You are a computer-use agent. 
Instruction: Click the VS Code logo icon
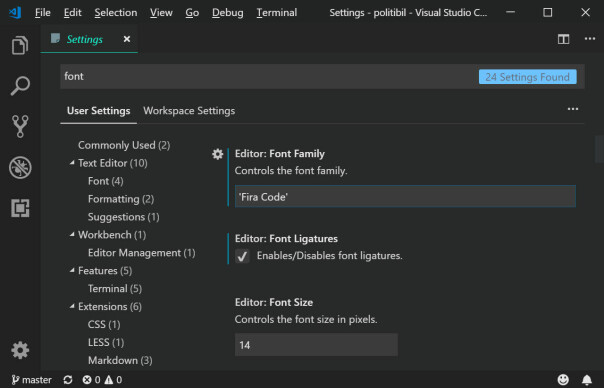[15, 12]
